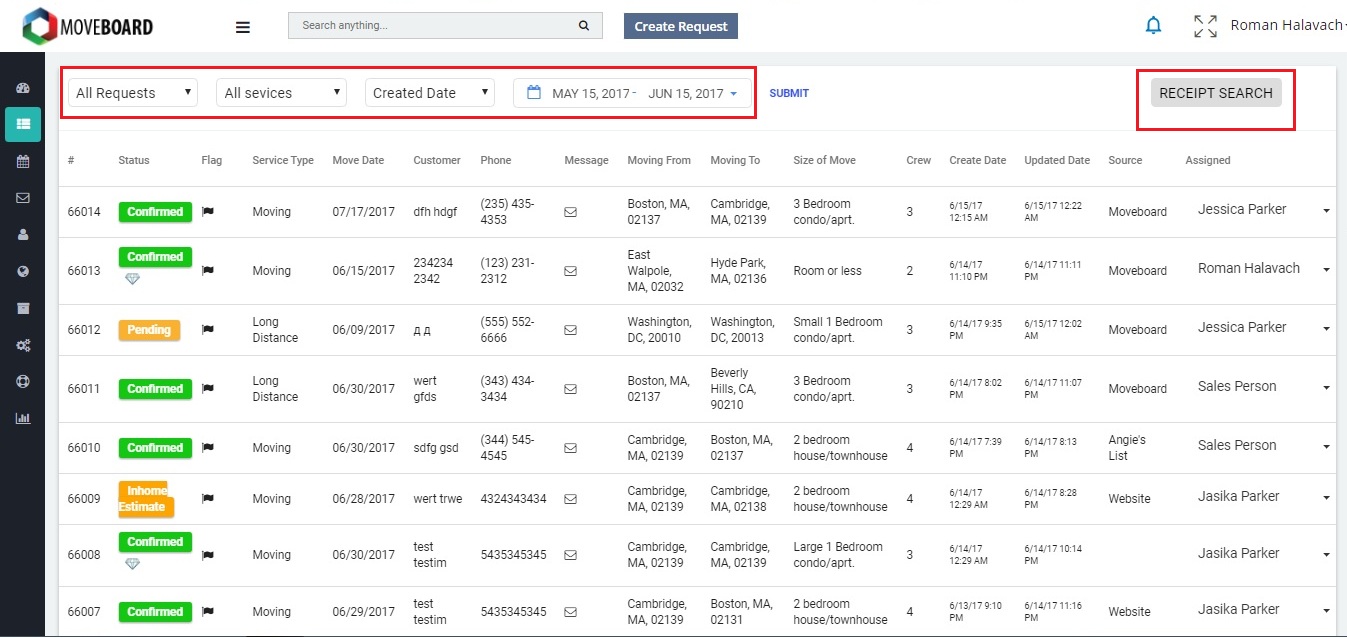Toggle the flag on request 66013

[x=210, y=270]
